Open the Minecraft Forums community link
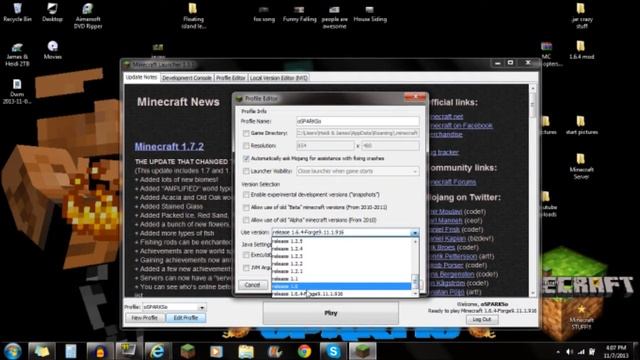 453,182
